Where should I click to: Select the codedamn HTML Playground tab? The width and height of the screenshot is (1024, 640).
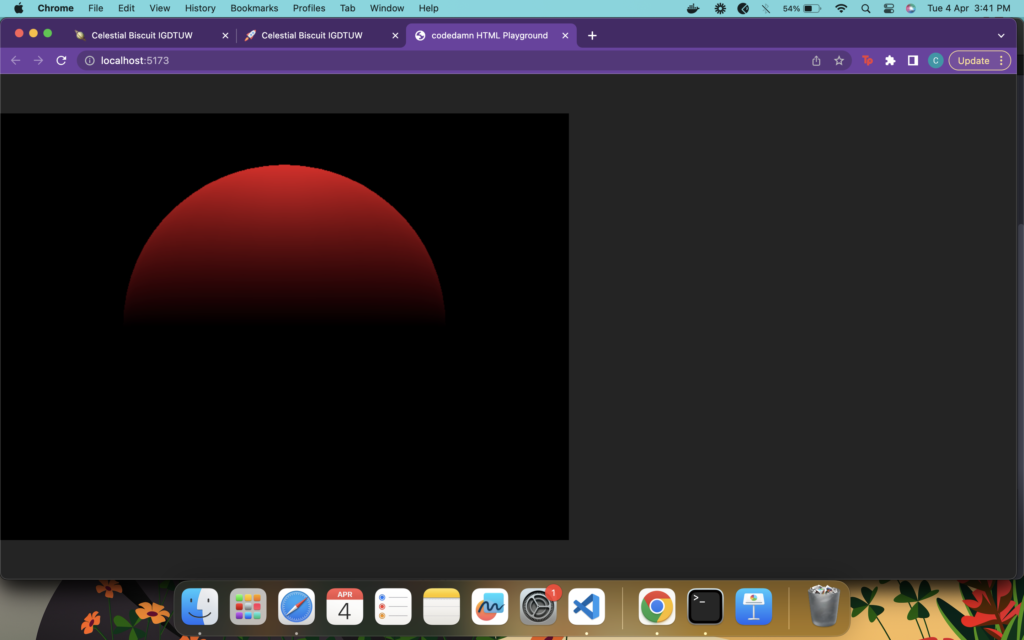491,36
